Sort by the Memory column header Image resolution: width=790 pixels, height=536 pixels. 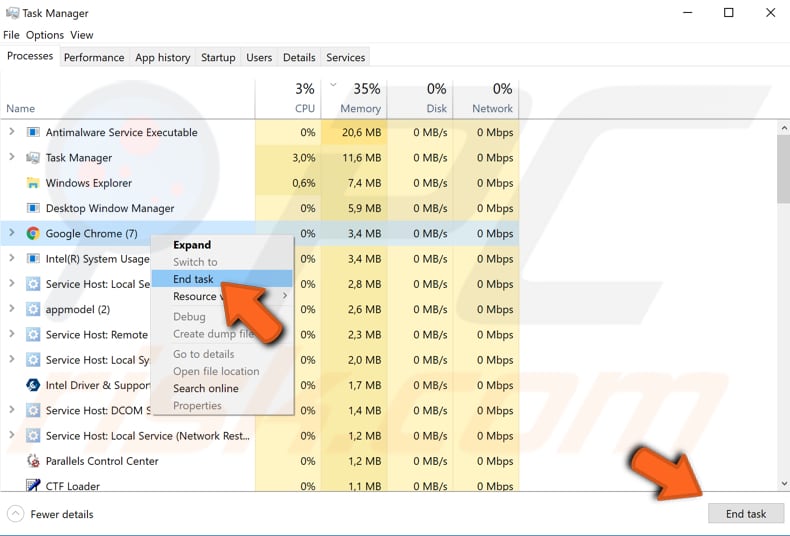click(354, 99)
